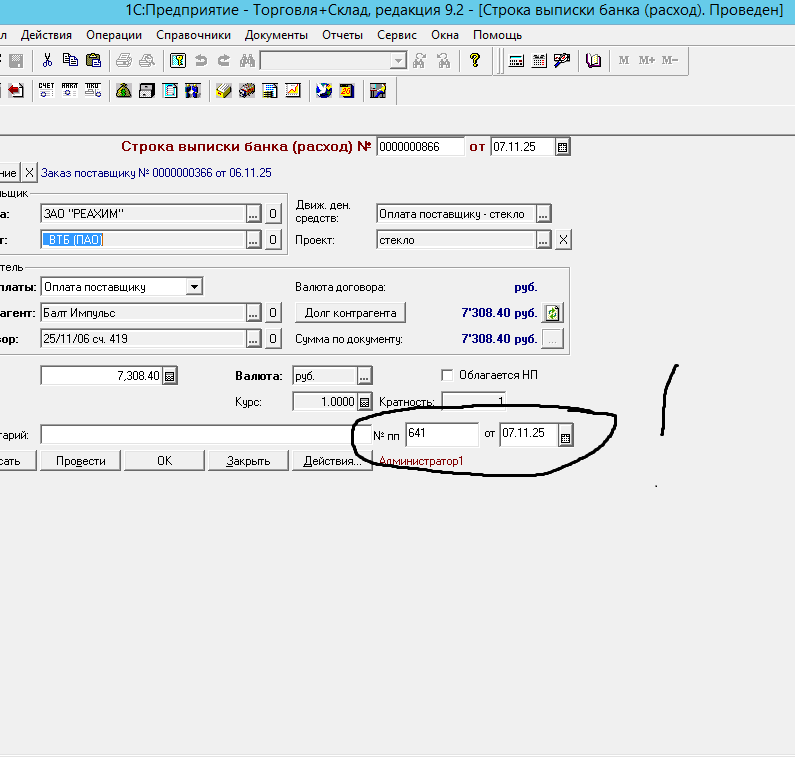
Task: Click the Провести button
Action: pyautogui.click(x=81, y=461)
